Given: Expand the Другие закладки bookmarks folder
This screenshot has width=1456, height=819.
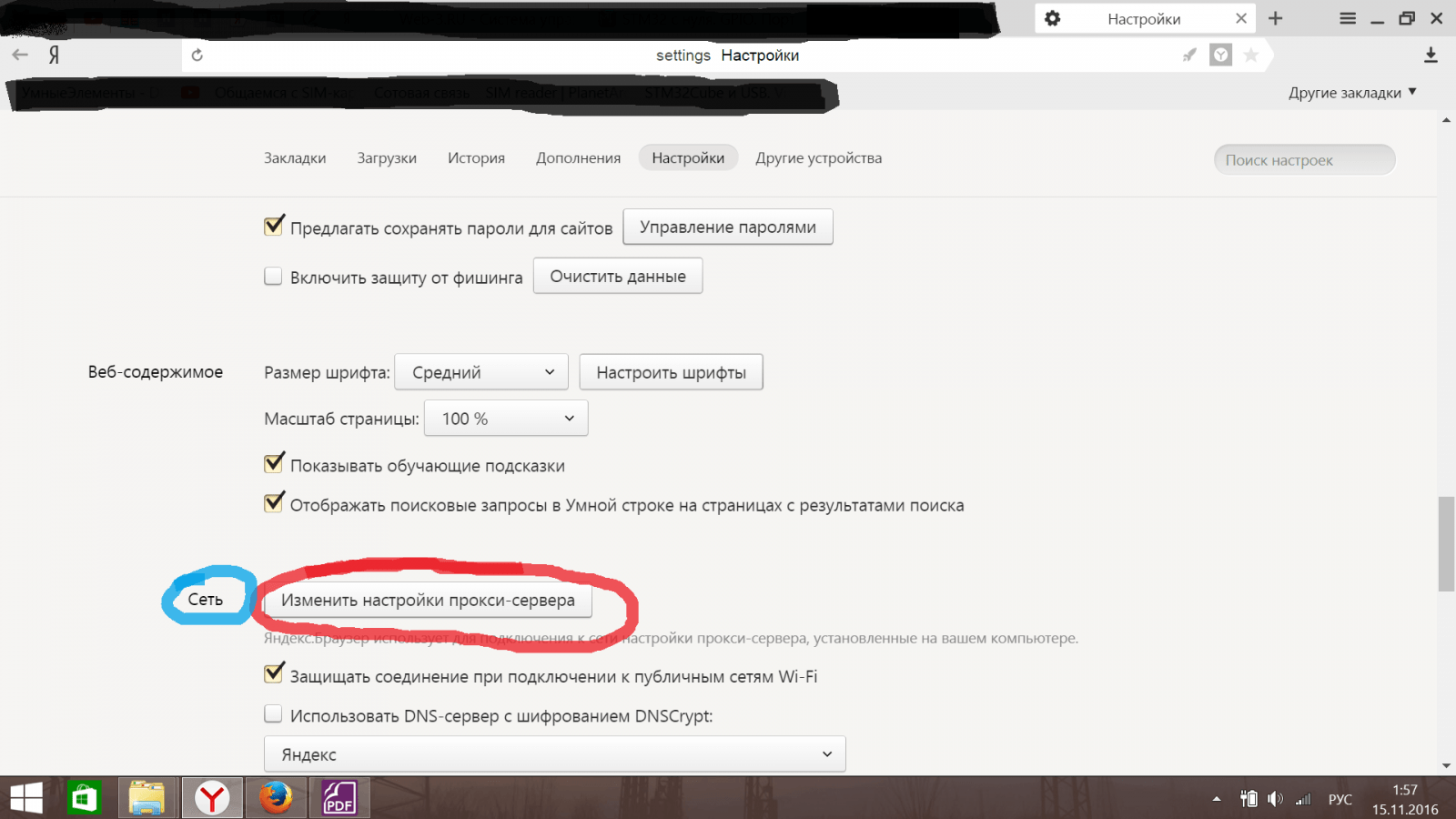Looking at the screenshot, I should pos(1352,93).
